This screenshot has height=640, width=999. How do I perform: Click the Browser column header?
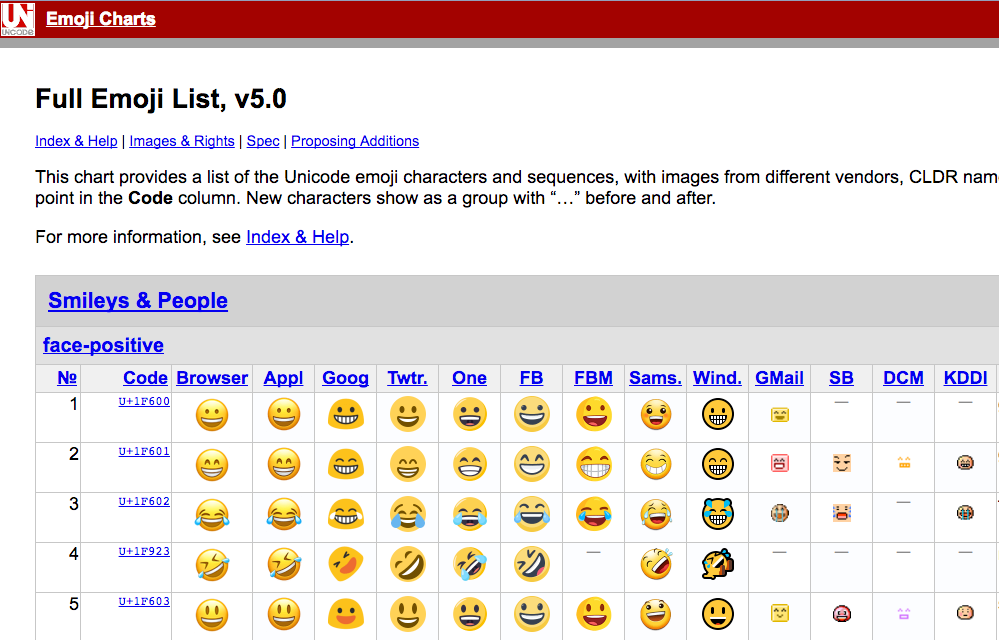[x=211, y=378]
